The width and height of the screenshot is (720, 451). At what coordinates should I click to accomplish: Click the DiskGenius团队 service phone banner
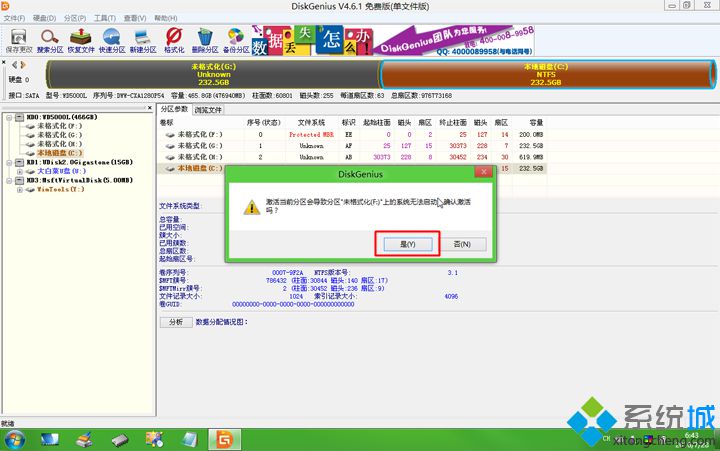(455, 41)
